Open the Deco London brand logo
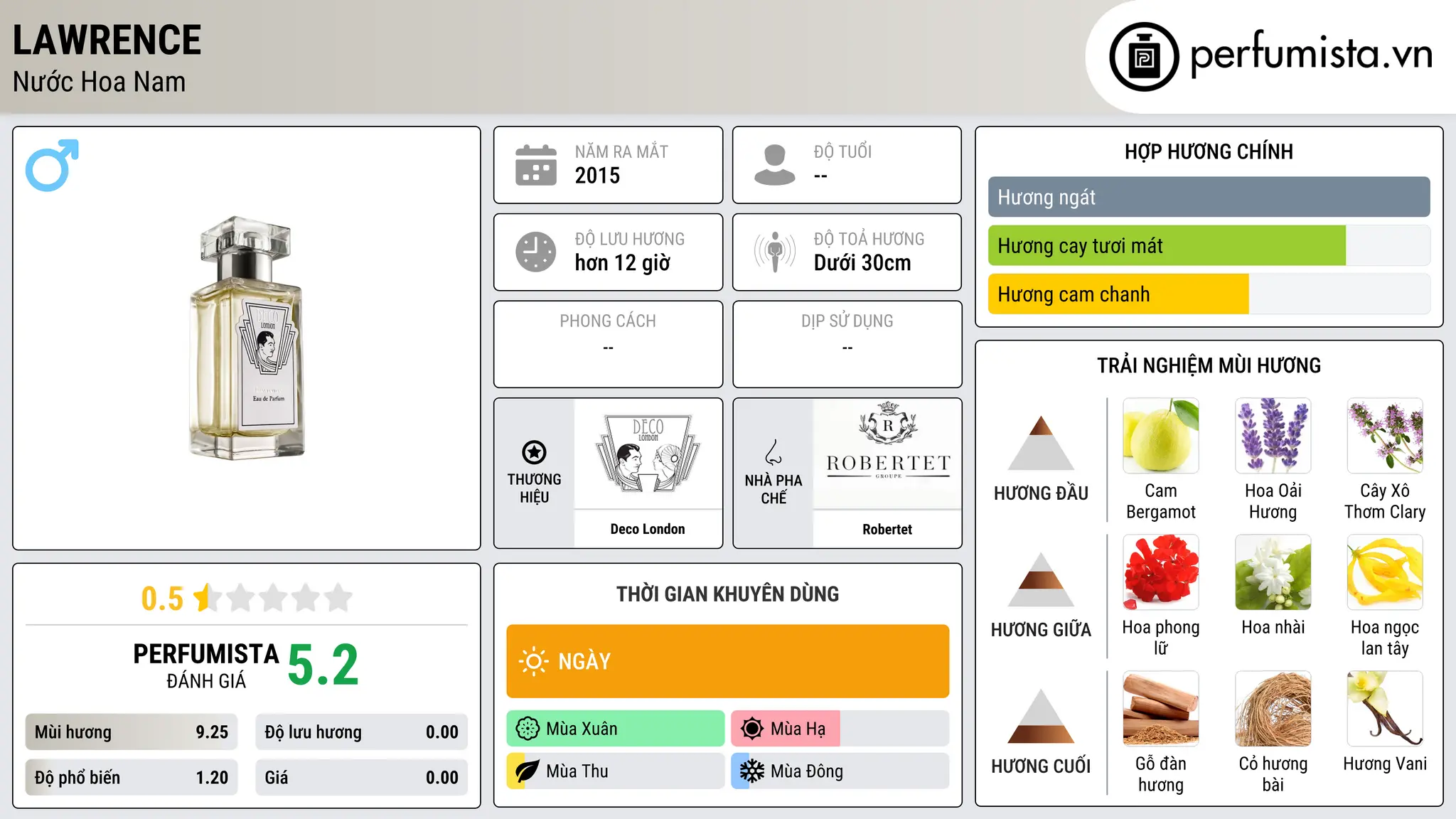Image resolution: width=1456 pixels, height=819 pixels. (648, 454)
